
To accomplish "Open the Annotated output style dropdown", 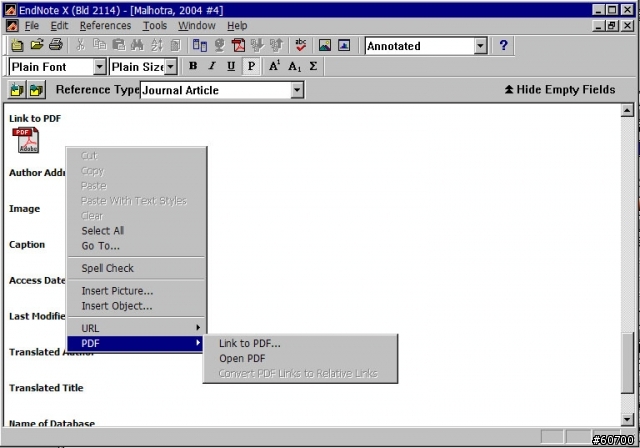I will click(480, 46).
